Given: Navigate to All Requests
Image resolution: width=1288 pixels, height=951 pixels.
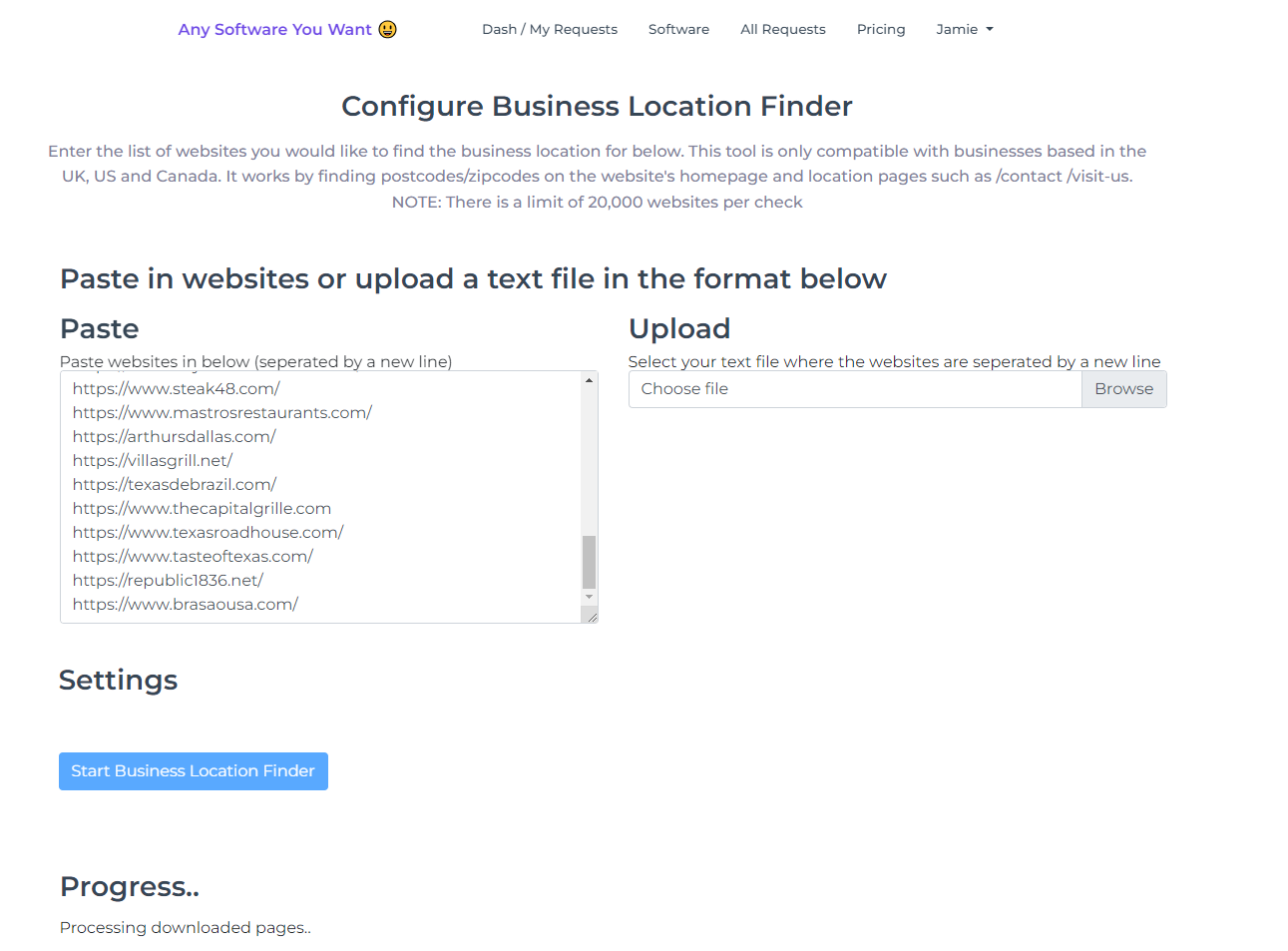Looking at the screenshot, I should tap(783, 30).
